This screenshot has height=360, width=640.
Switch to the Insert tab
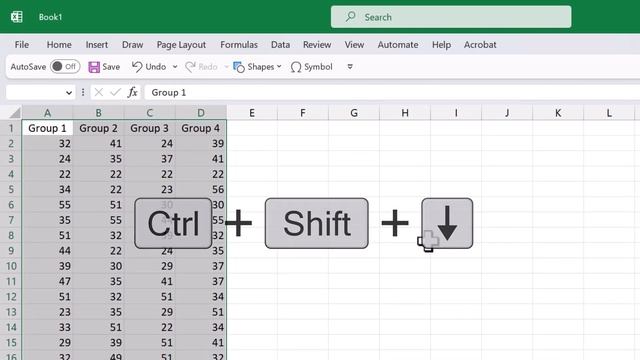pos(97,44)
